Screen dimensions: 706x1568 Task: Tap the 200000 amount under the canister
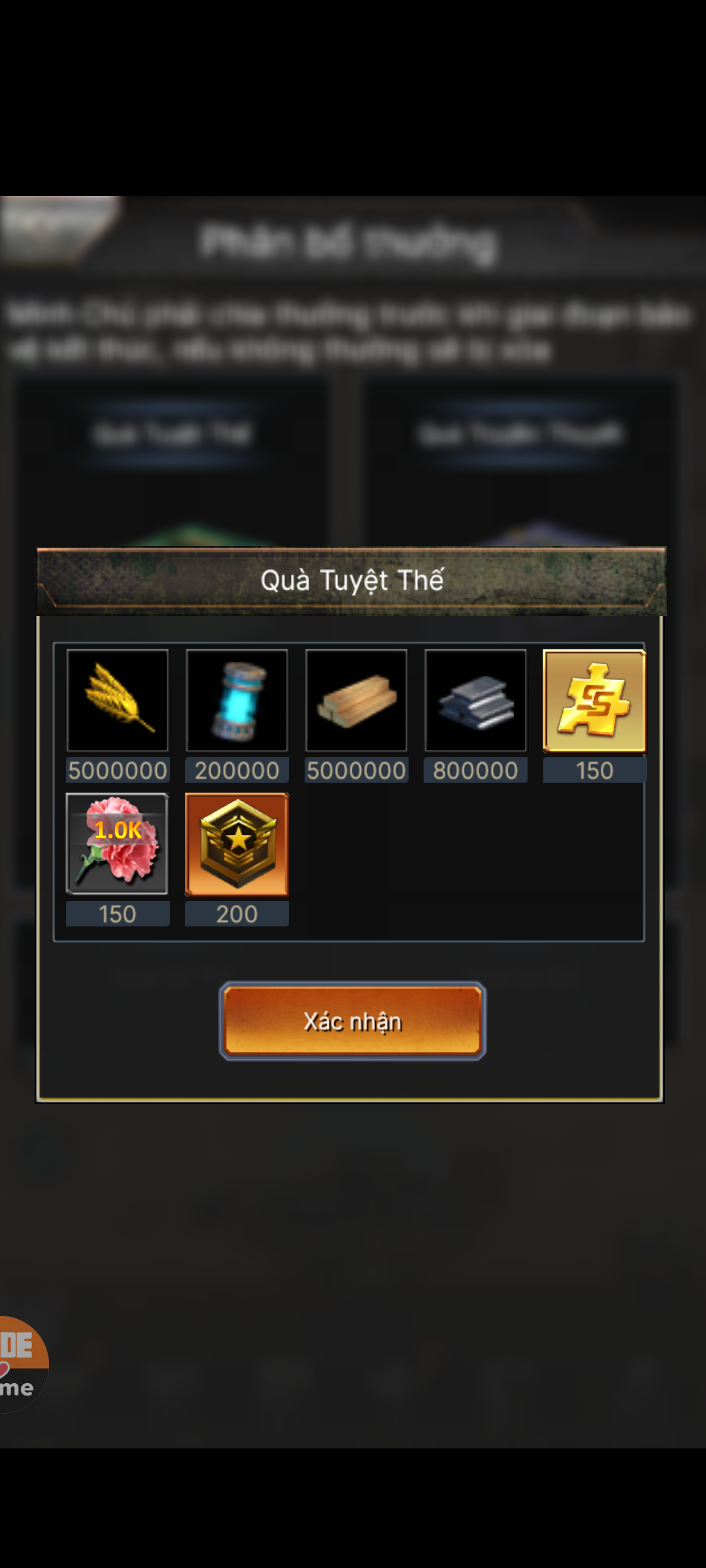(x=237, y=770)
